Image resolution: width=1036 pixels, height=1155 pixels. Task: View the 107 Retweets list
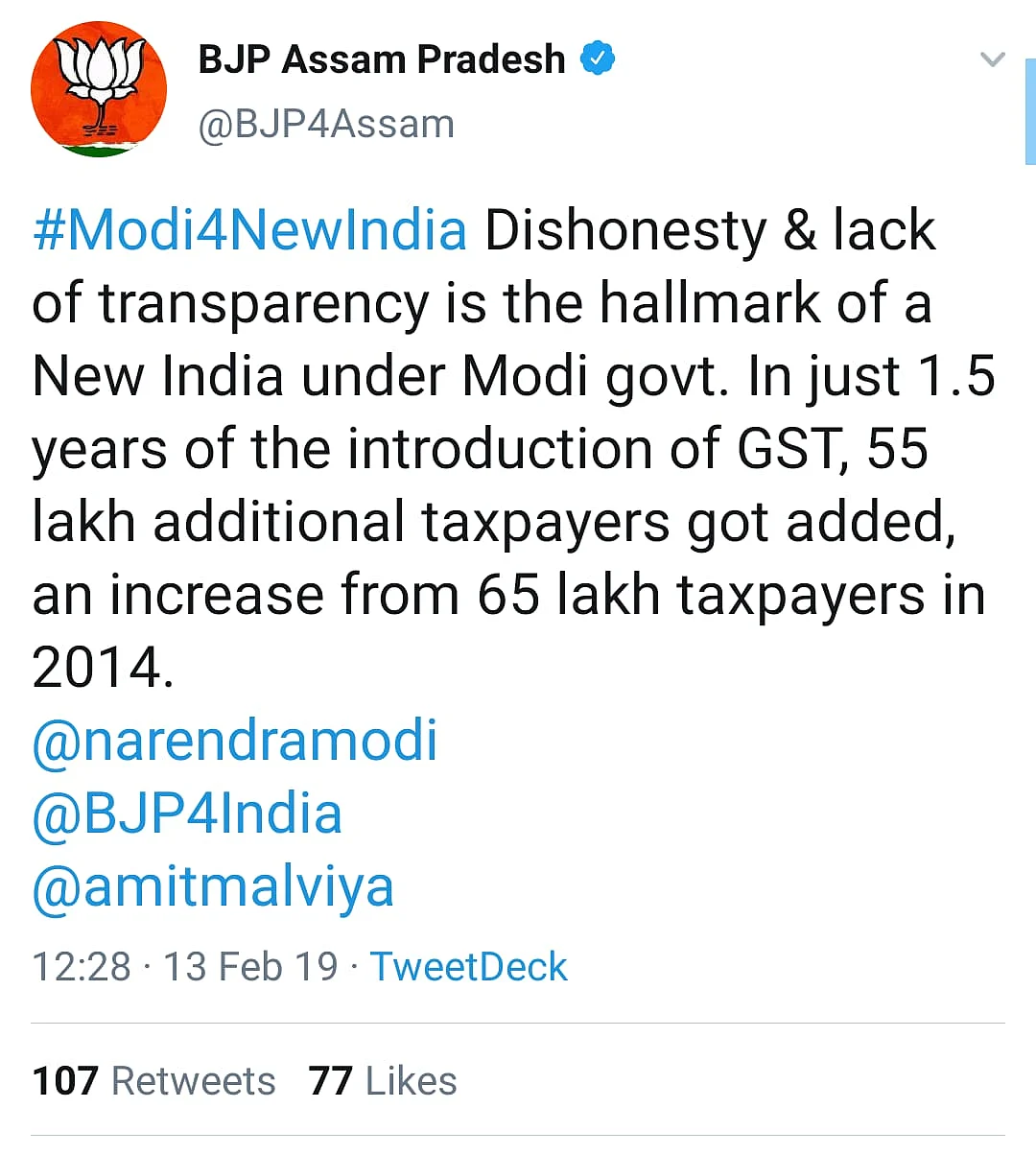153,1081
